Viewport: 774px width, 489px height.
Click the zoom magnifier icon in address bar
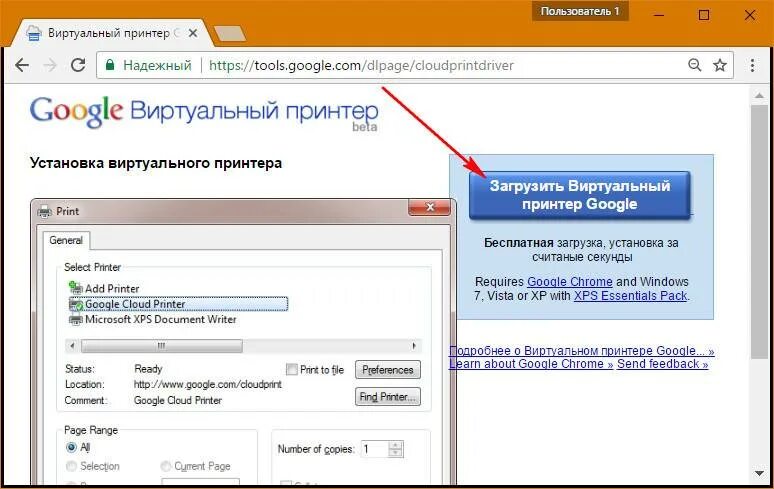click(695, 65)
